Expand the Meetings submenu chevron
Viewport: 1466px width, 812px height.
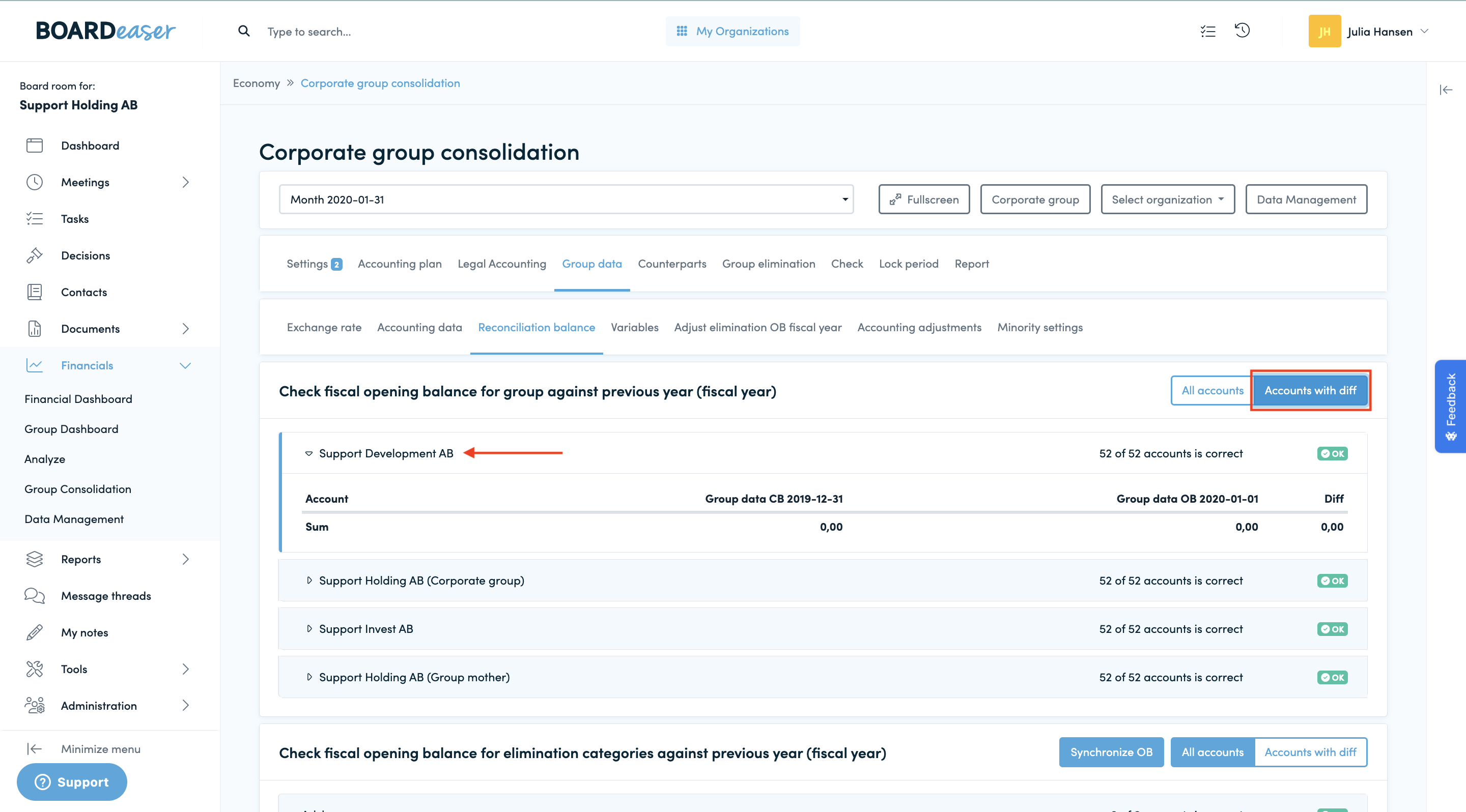[x=185, y=182]
